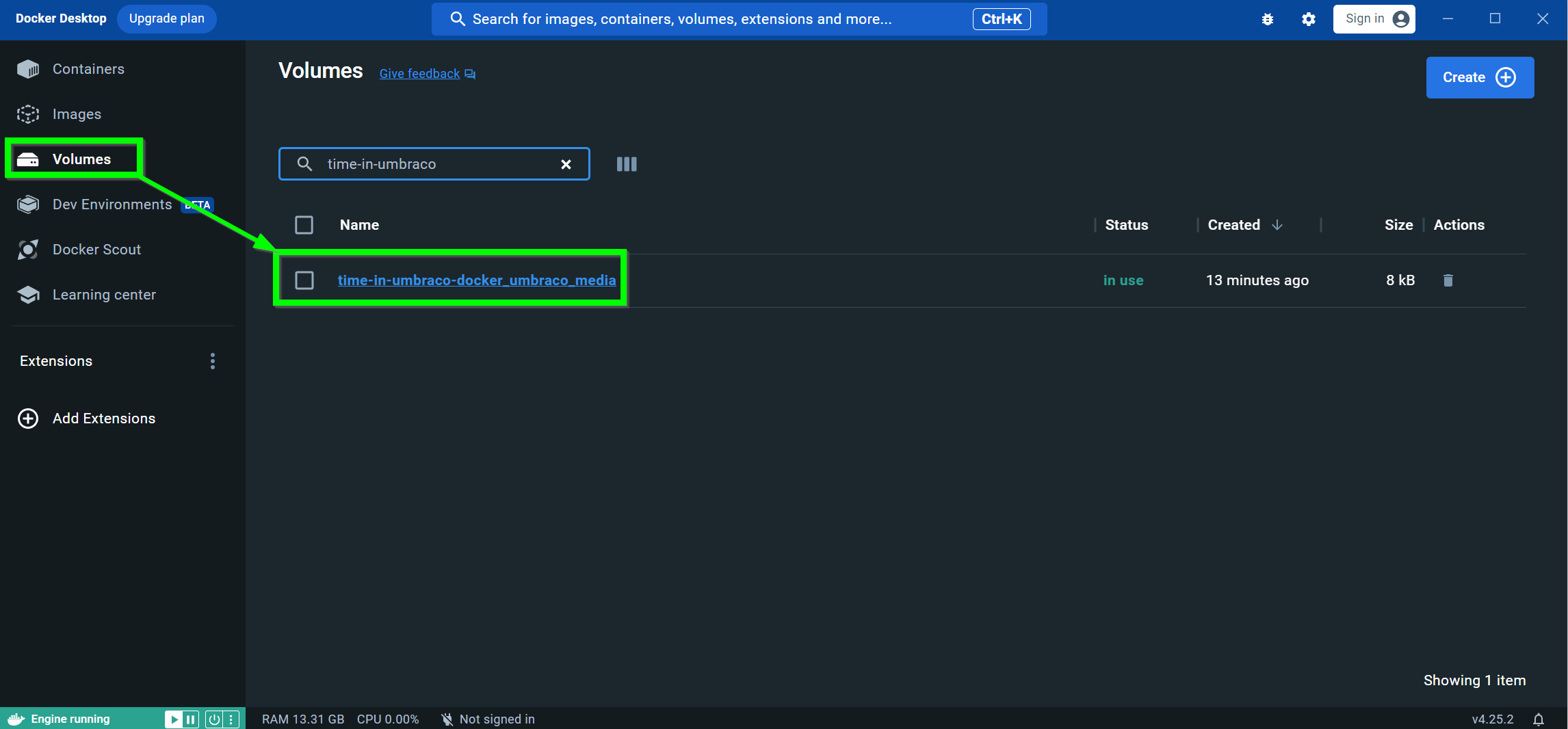Sort volumes by Size header
The image size is (1568, 729).
(x=1398, y=225)
